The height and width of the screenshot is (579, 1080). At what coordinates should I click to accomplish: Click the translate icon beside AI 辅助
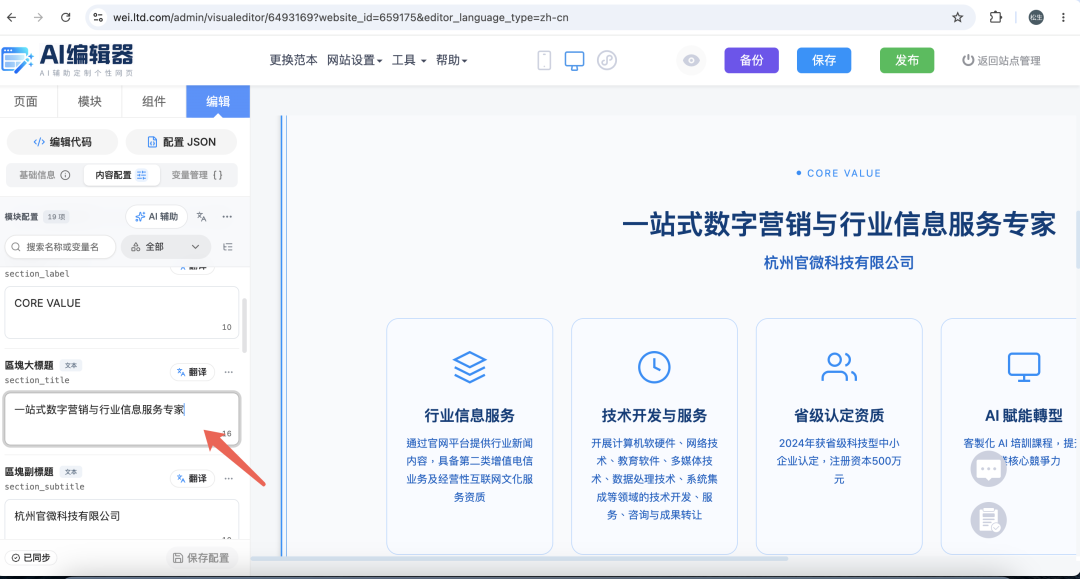(x=201, y=217)
